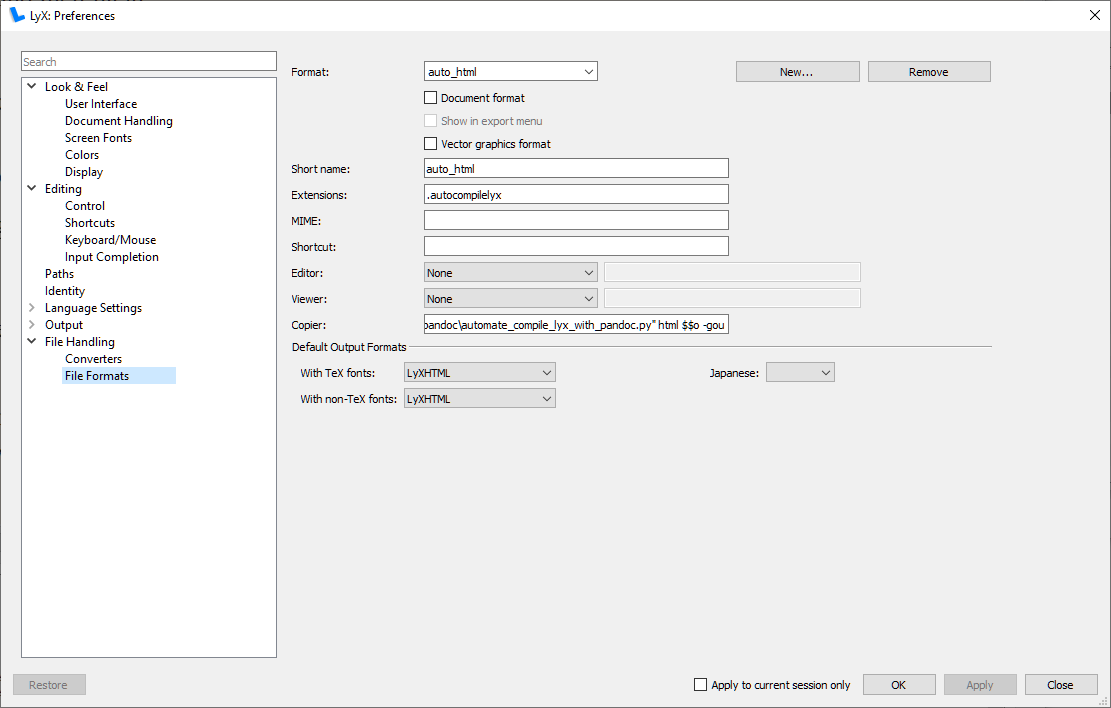Expand the Output tree section

click(x=32, y=325)
